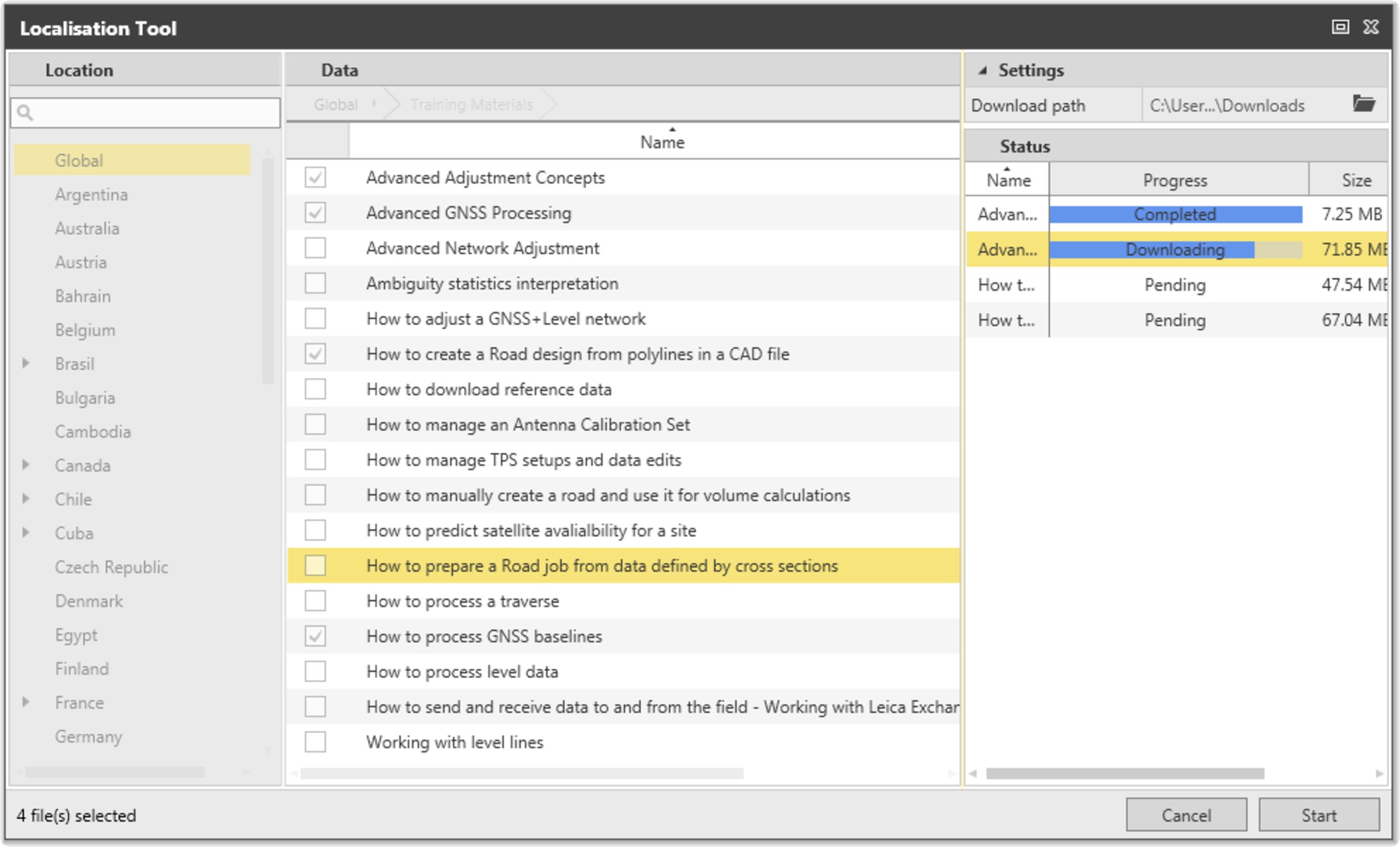Expand the Canada tree node
This screenshot has height=847, width=1400.
tap(26, 465)
